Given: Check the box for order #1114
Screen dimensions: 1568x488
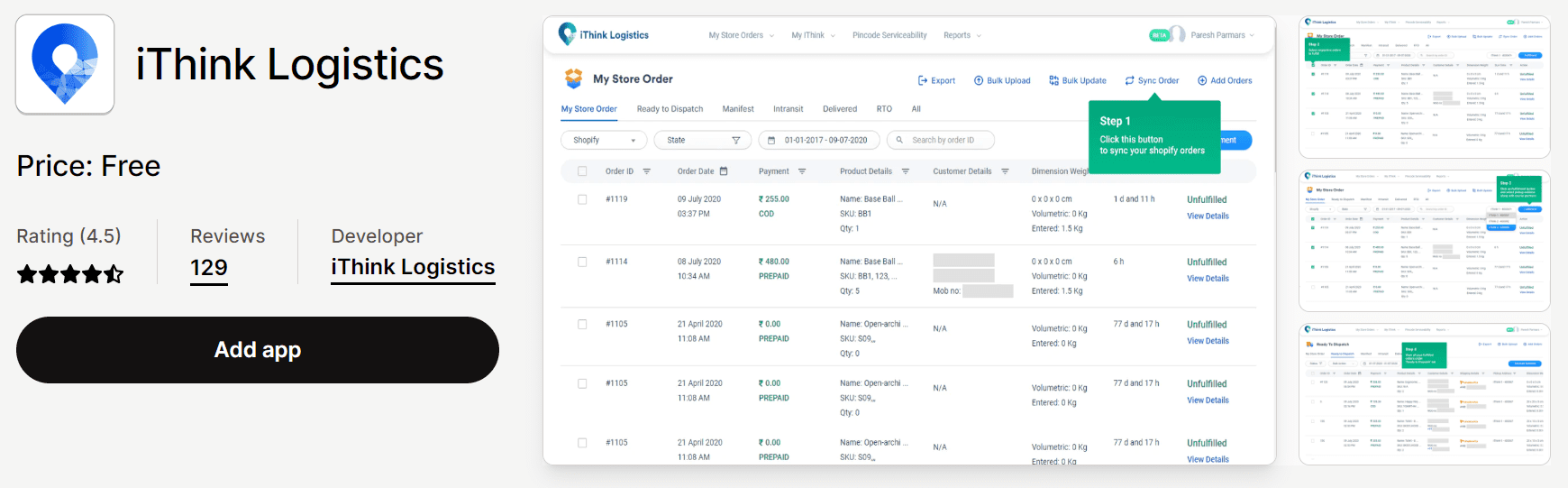Looking at the screenshot, I should point(582,262).
